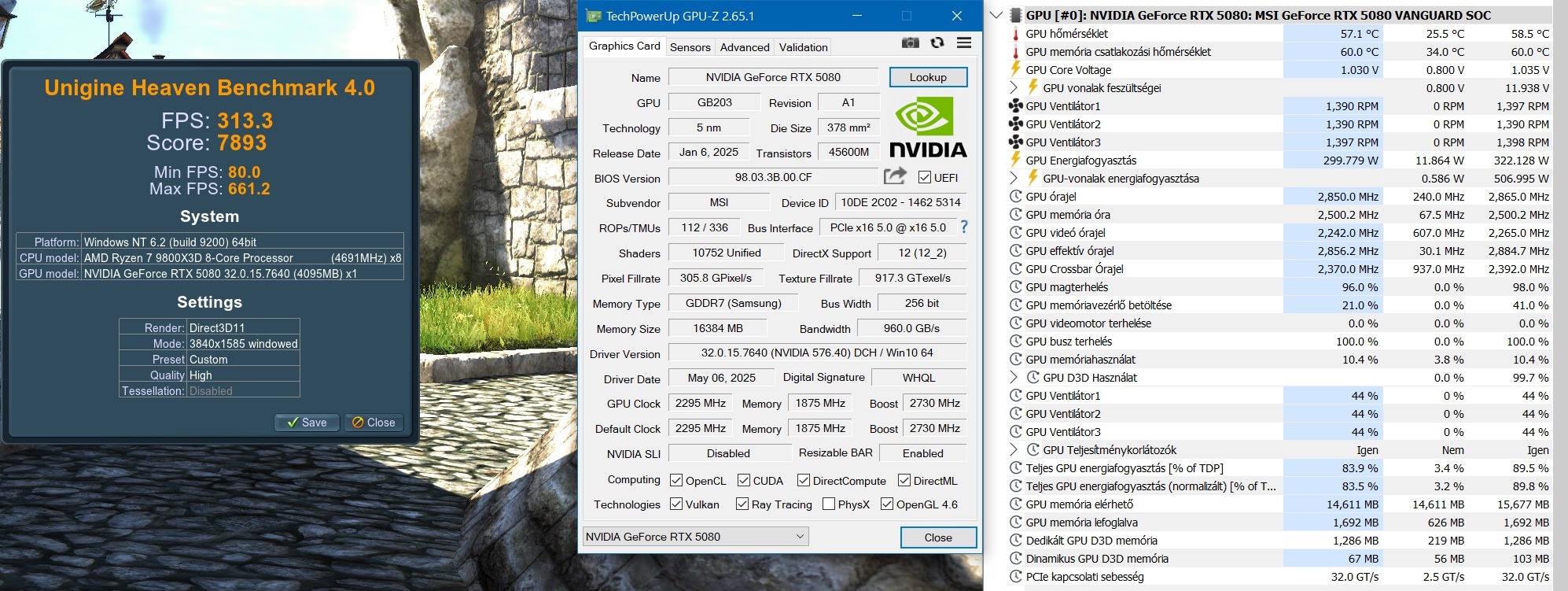This screenshot has width=1568, height=591.
Task: Switch to Graphics Card tab
Action: pyautogui.click(x=624, y=46)
